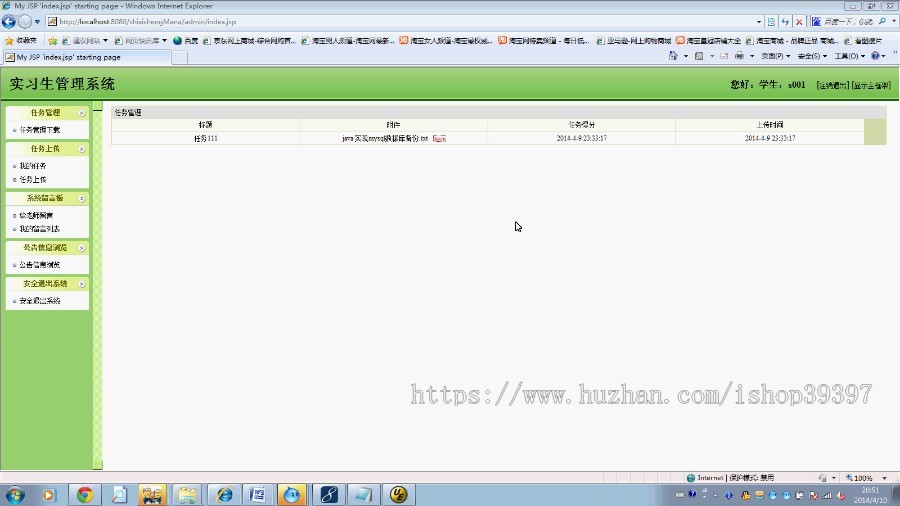Image resolution: width=900 pixels, height=506 pixels.
Task: Click the red download link beside the .txt attachment
Action: pos(439,139)
